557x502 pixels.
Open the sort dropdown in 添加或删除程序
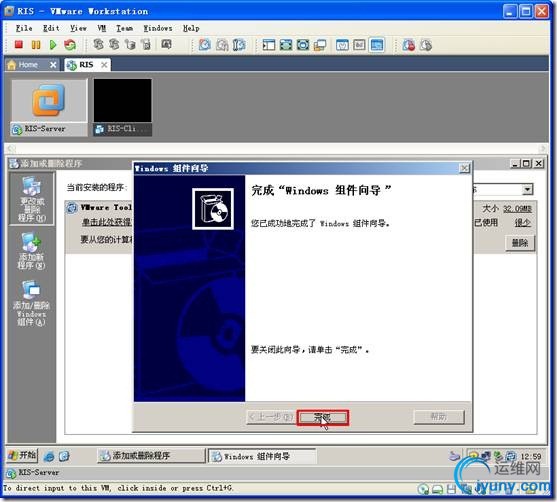coord(528,189)
